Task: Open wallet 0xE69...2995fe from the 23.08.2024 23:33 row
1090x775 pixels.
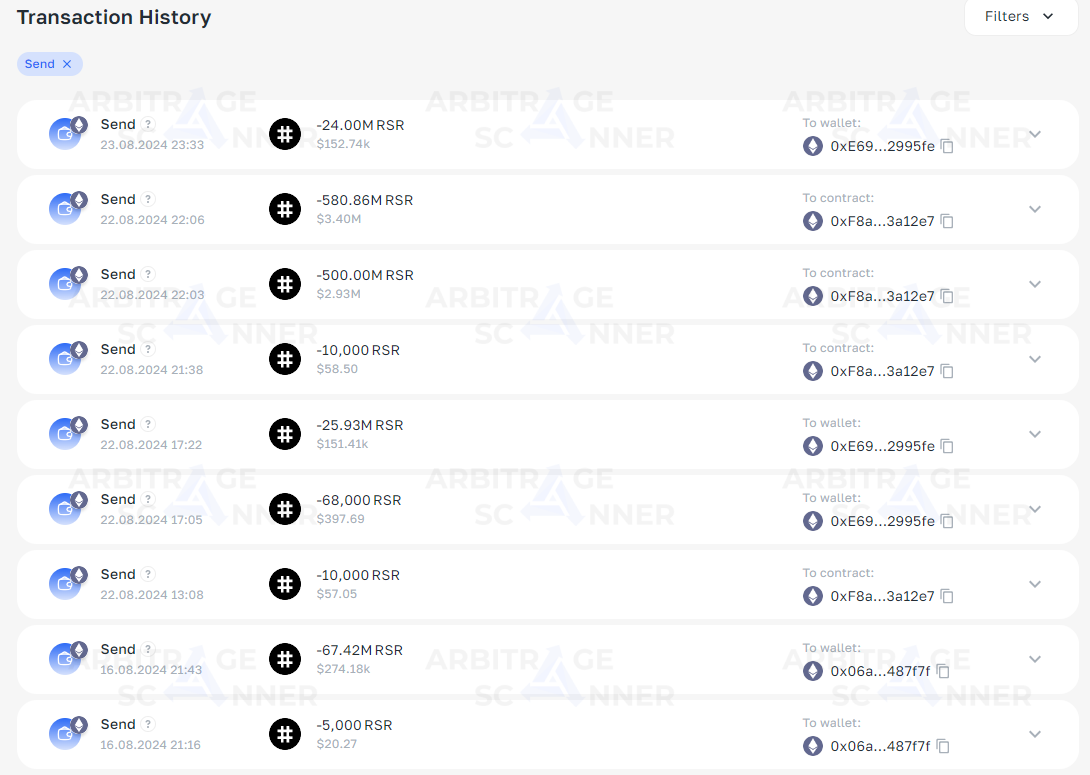Action: [x=882, y=147]
